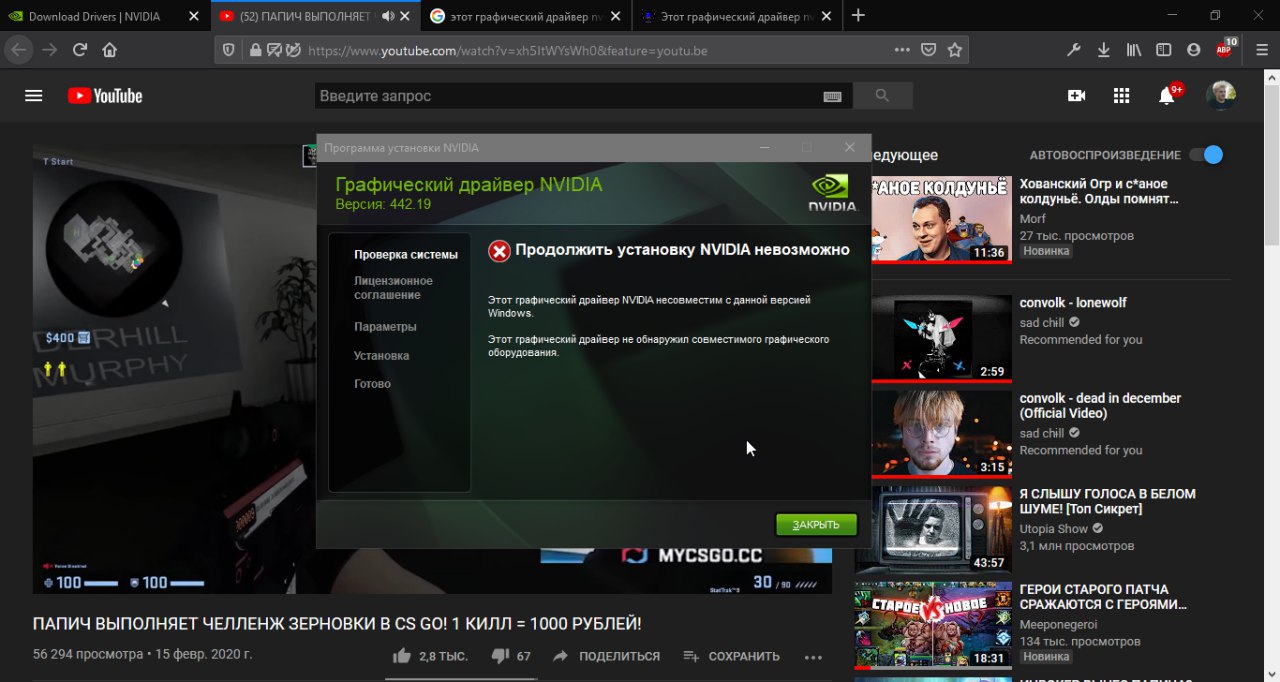
Task: Select 'Готово' step in installer sidebar
Action: click(x=372, y=384)
